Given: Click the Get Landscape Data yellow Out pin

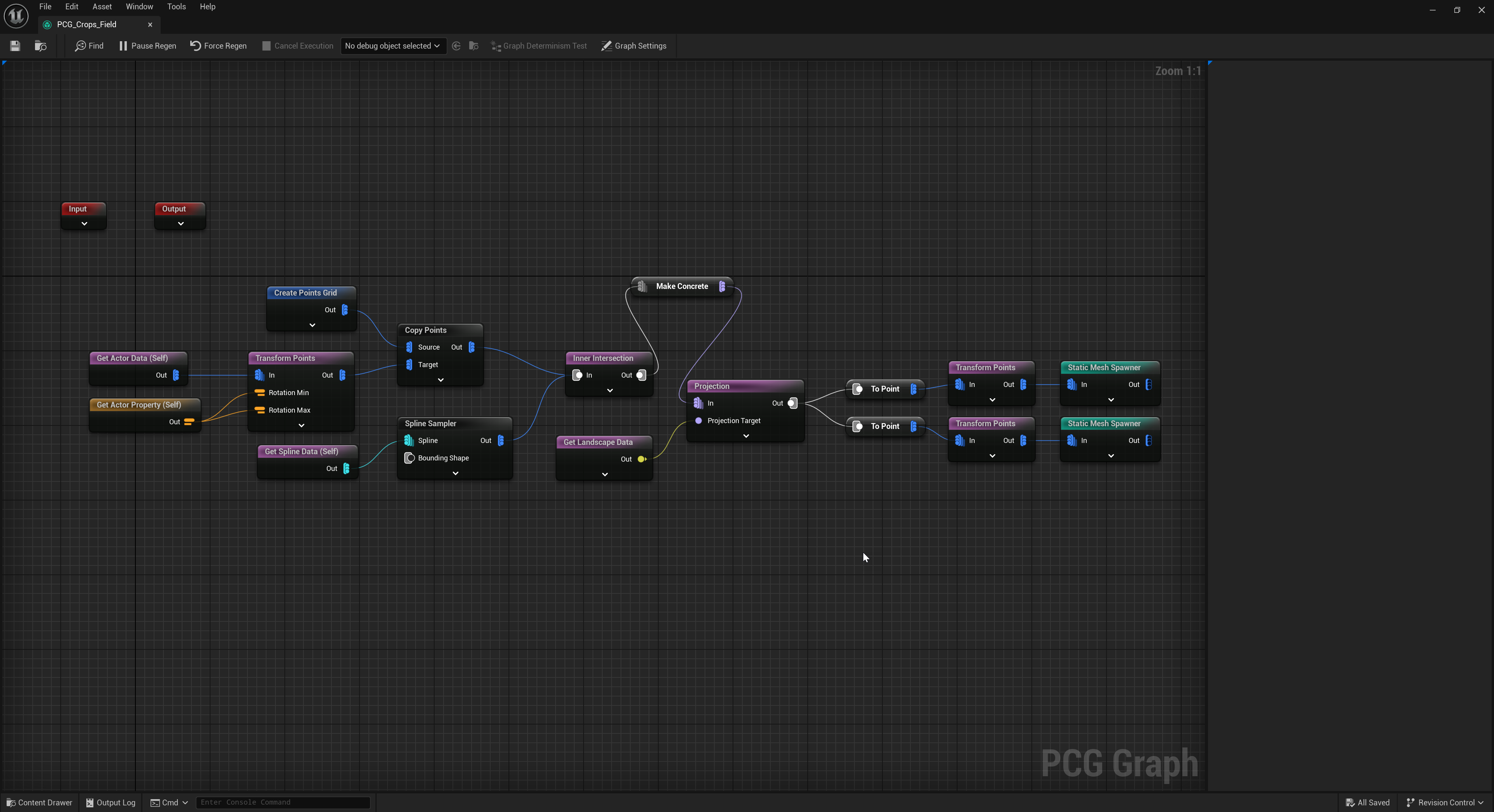Looking at the screenshot, I should point(642,459).
